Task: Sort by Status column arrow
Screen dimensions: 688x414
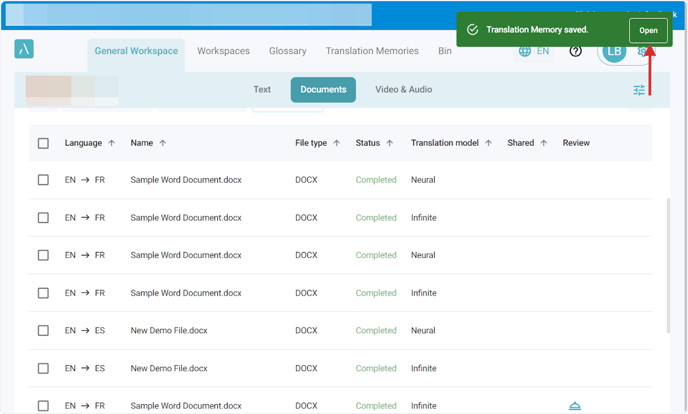Action: pos(390,143)
